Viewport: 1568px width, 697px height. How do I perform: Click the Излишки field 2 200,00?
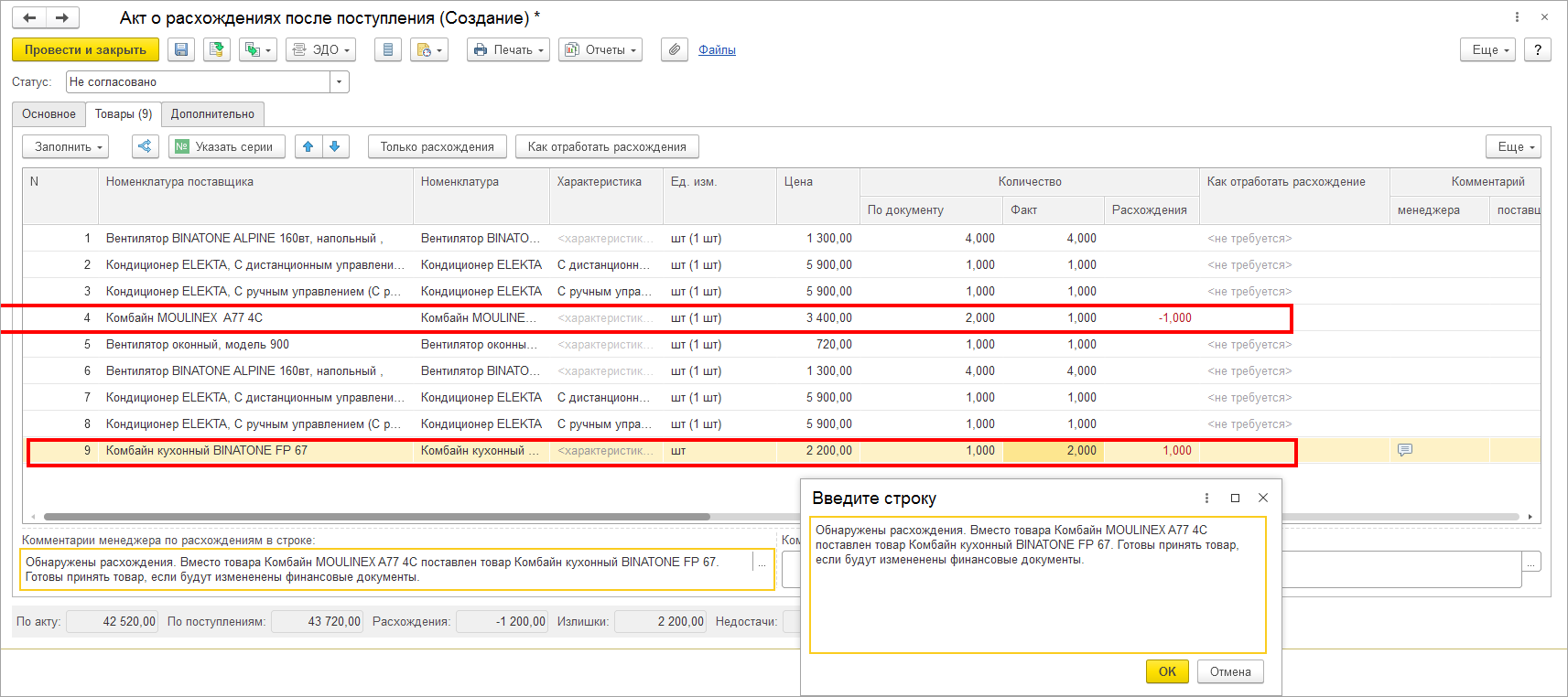pyautogui.click(x=661, y=622)
